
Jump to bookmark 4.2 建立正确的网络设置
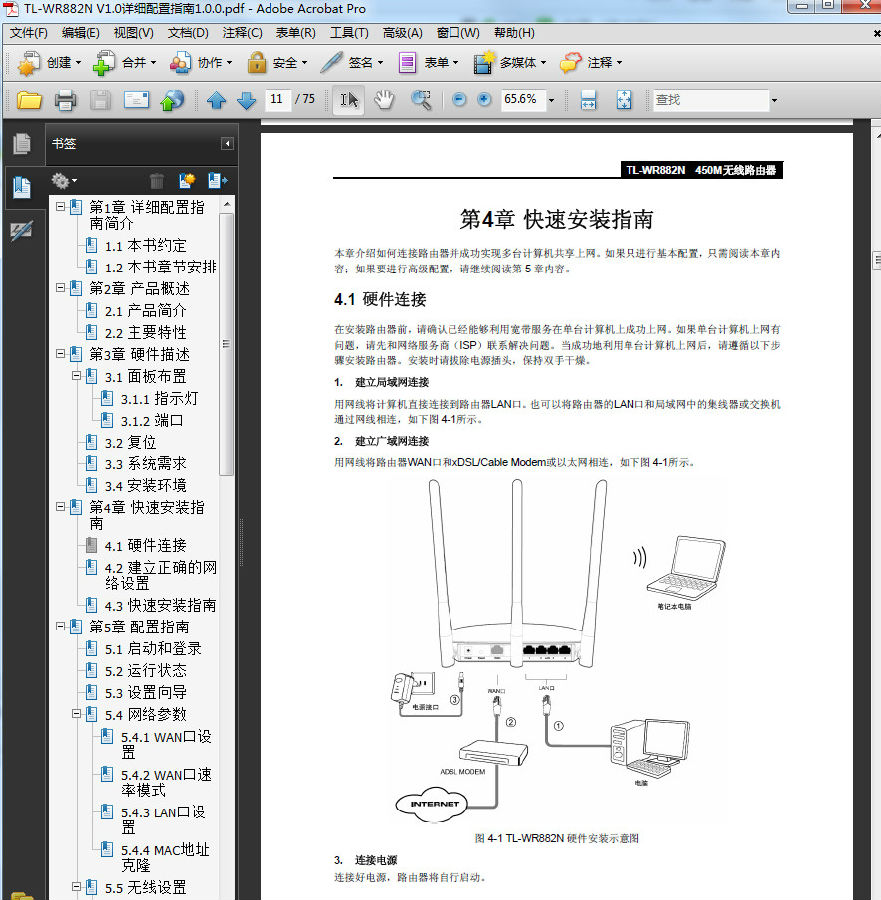click(x=160, y=575)
